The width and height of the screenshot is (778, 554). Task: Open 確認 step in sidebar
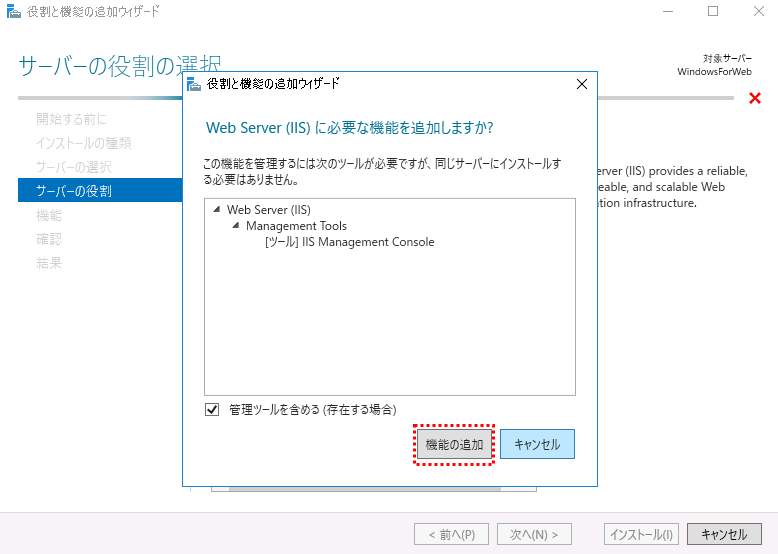point(49,239)
